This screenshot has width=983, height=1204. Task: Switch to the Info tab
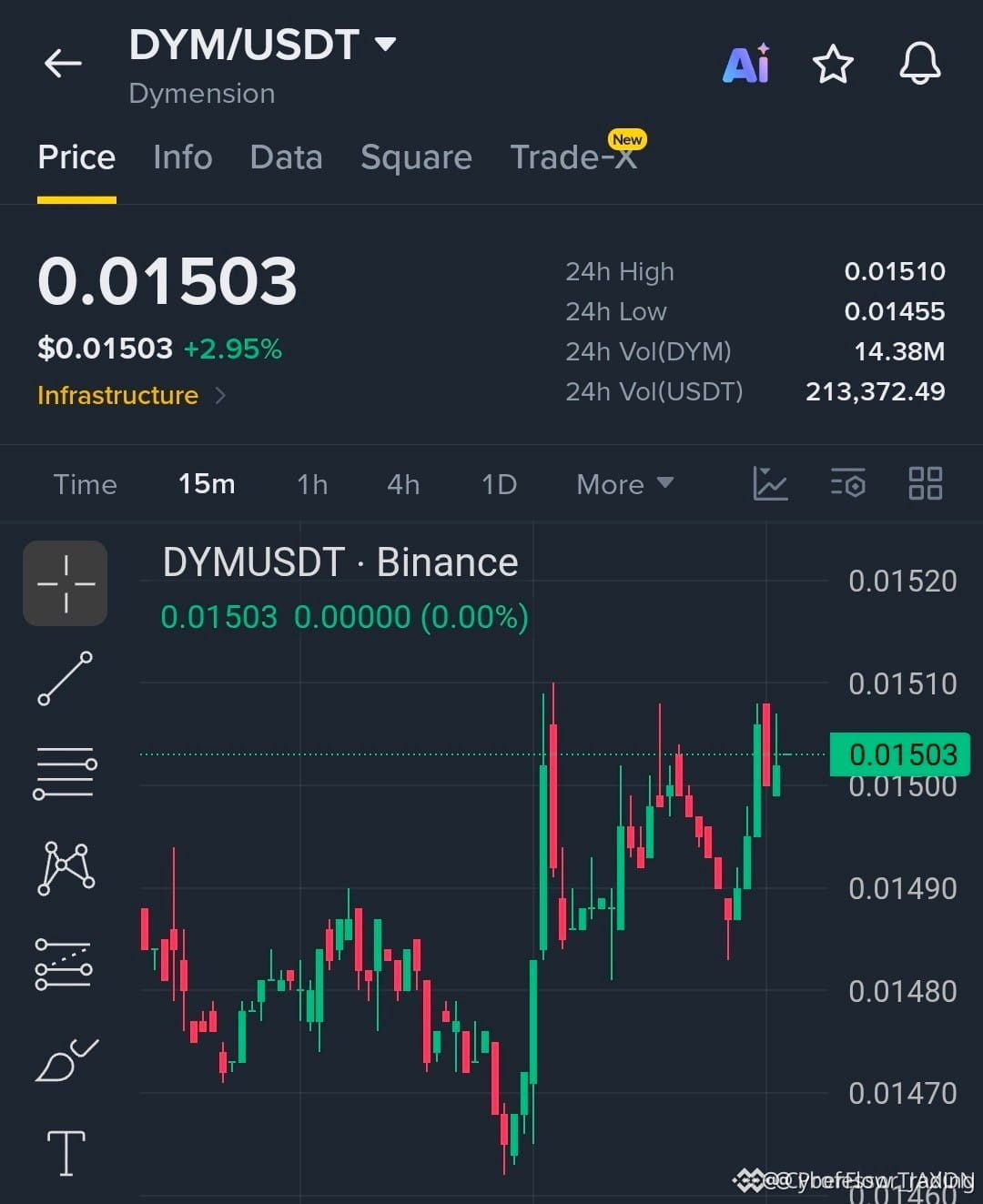(x=183, y=157)
